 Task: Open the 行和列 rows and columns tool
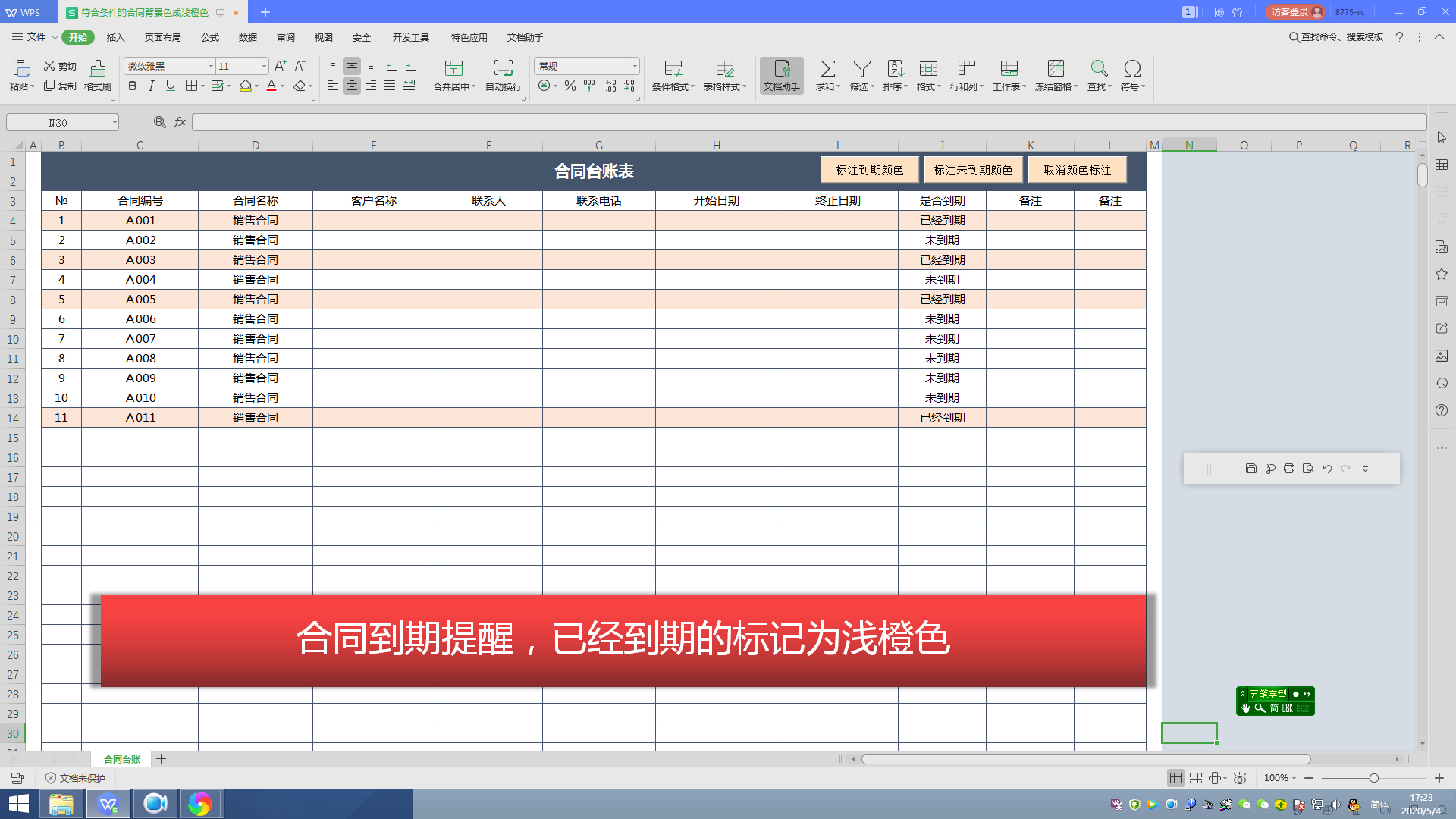pyautogui.click(x=966, y=76)
